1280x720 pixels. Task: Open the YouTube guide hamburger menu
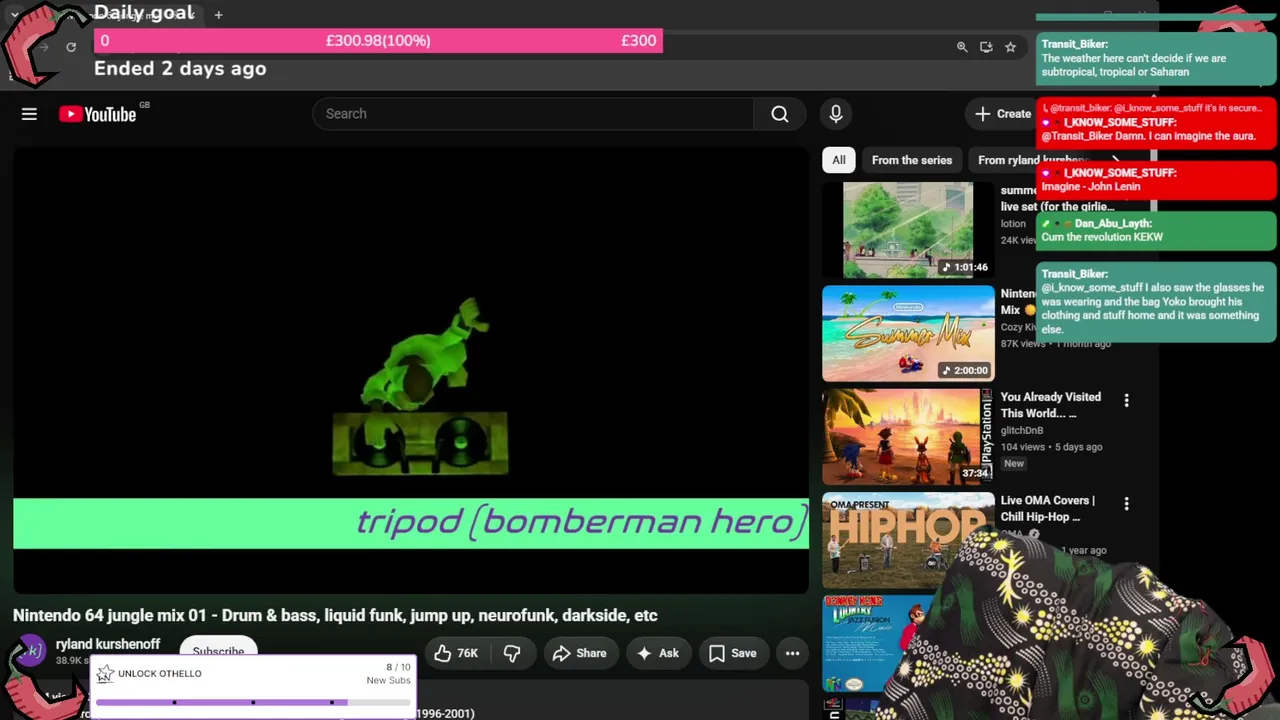click(29, 114)
